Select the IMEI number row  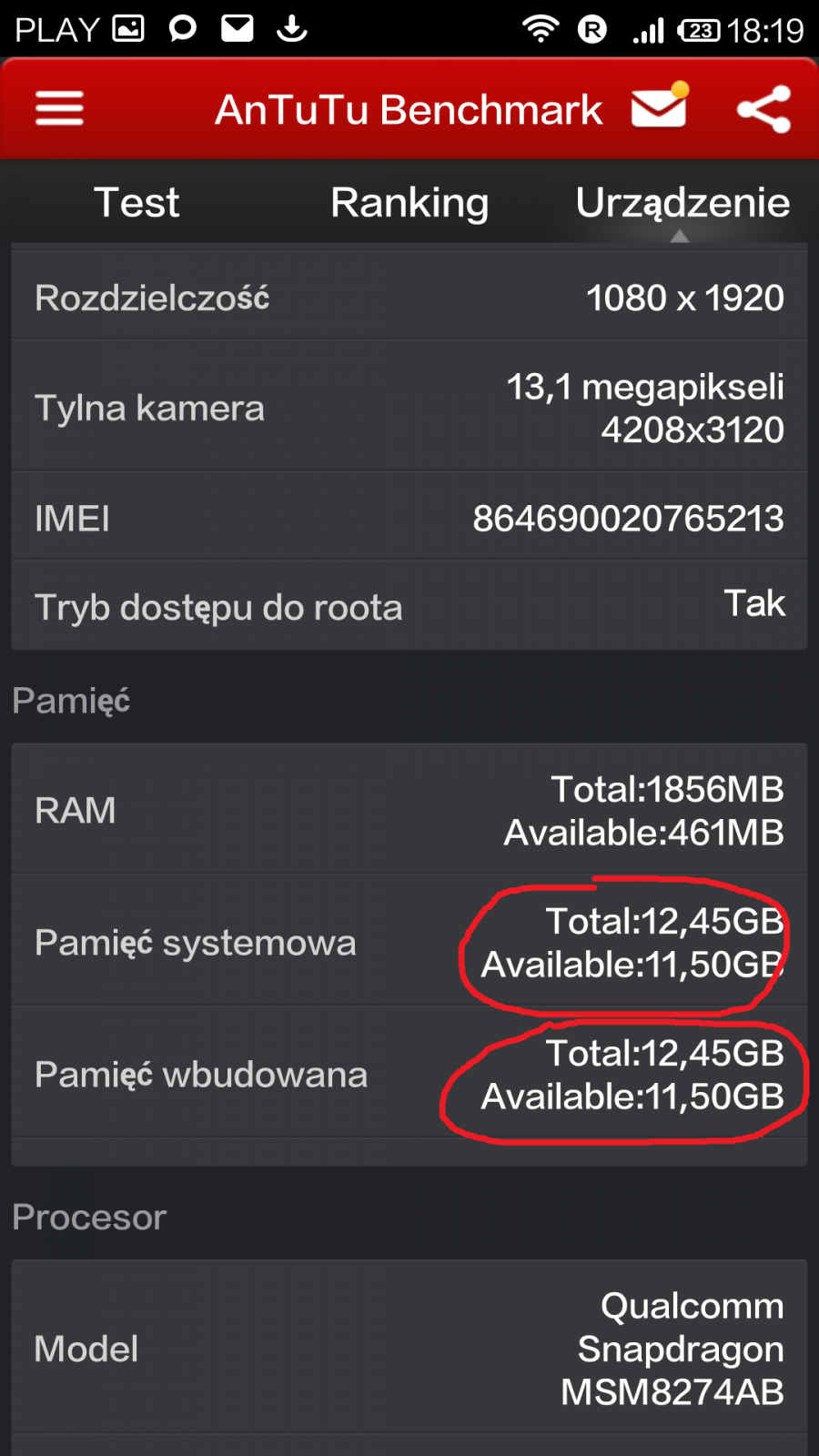tap(409, 518)
